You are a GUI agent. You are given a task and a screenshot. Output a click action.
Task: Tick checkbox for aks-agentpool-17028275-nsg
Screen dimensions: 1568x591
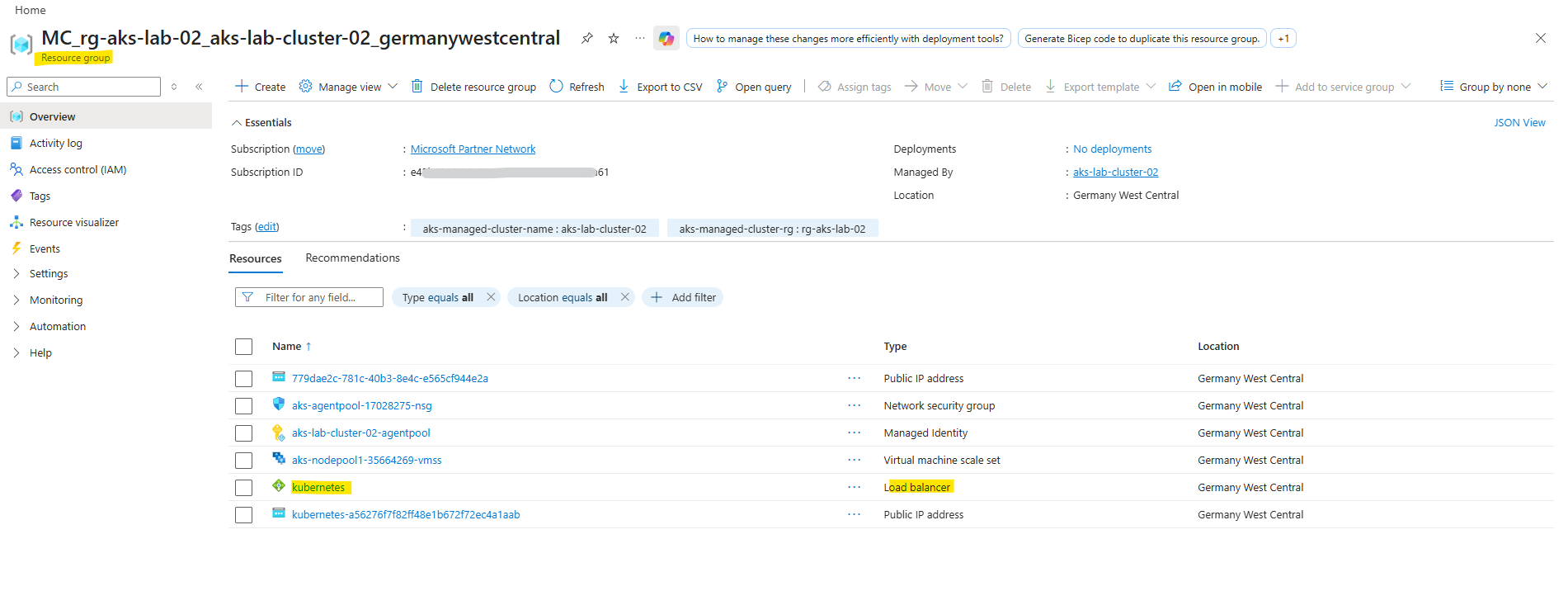point(243,406)
